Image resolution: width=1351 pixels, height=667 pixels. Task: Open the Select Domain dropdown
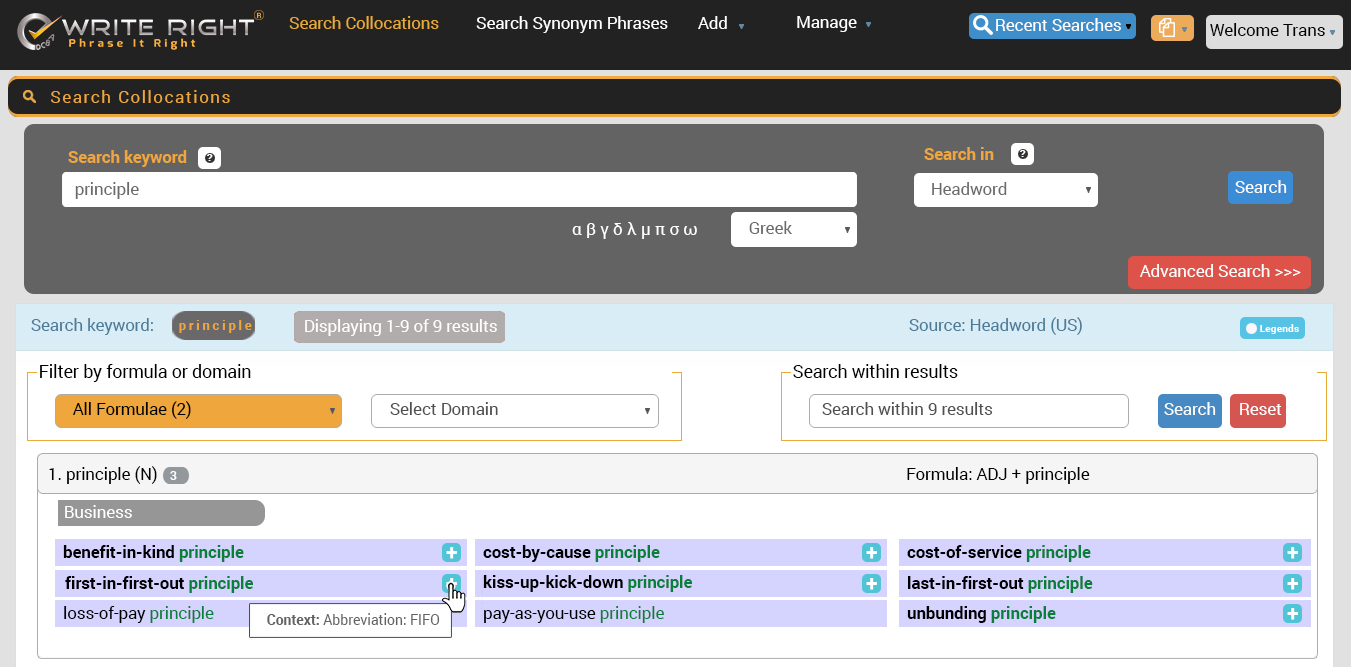click(x=514, y=410)
